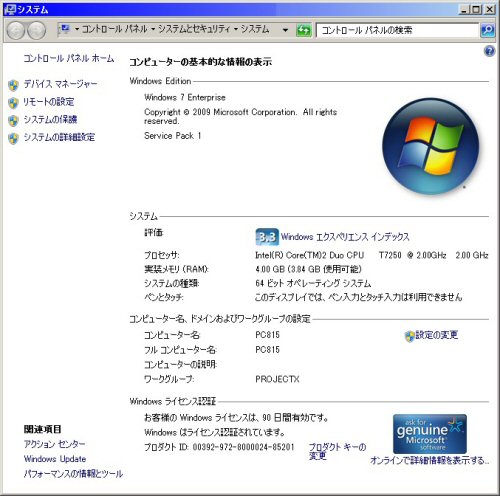Select システム breadcrumb segment
The height and width of the screenshot is (496, 500).
pyautogui.click(x=255, y=29)
